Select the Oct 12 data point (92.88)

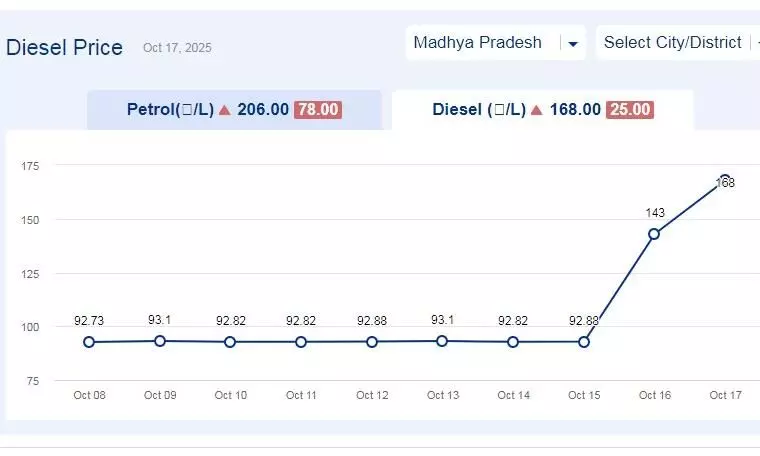[372, 342]
